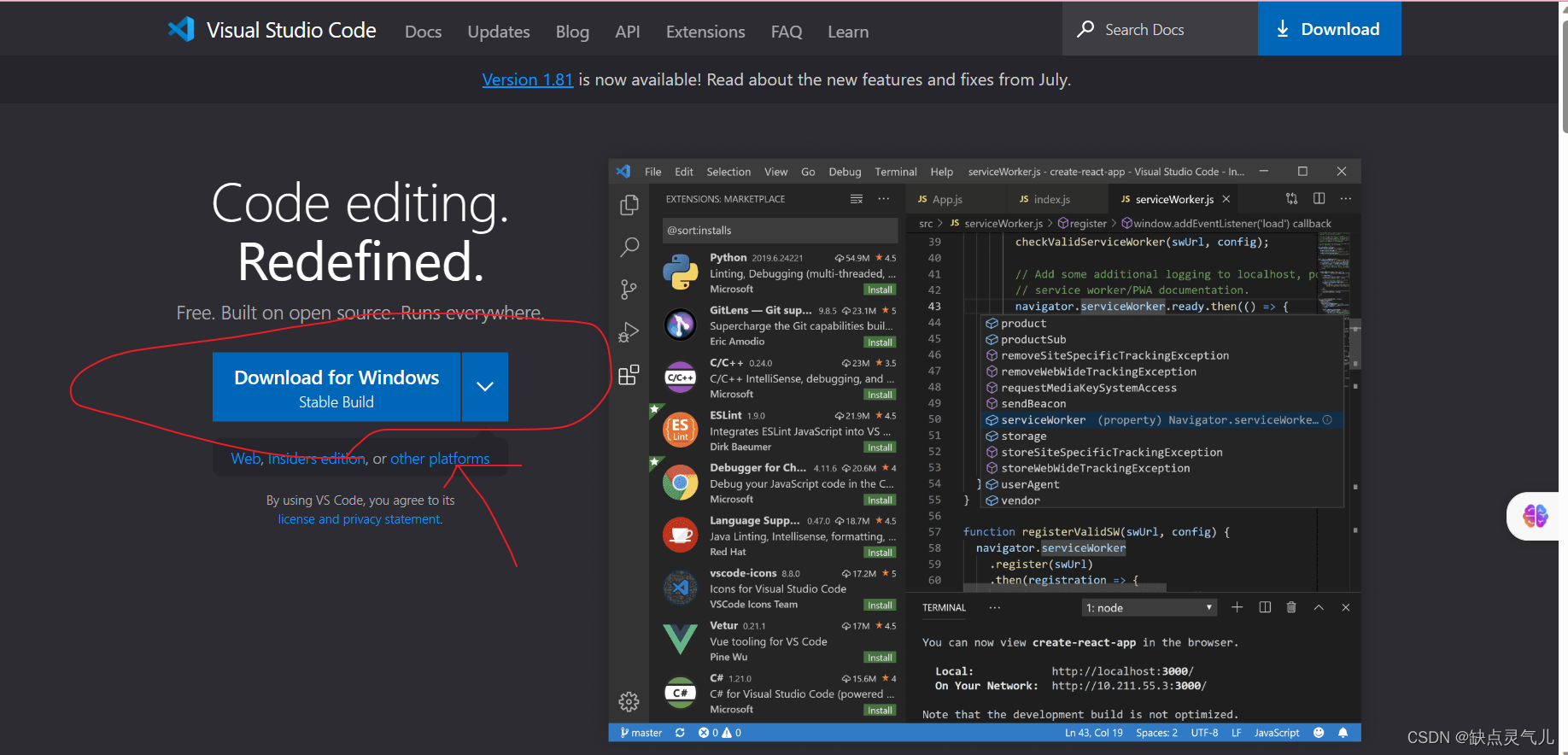Click the ESLint extension logo
The image size is (1568, 755).
pos(681,430)
